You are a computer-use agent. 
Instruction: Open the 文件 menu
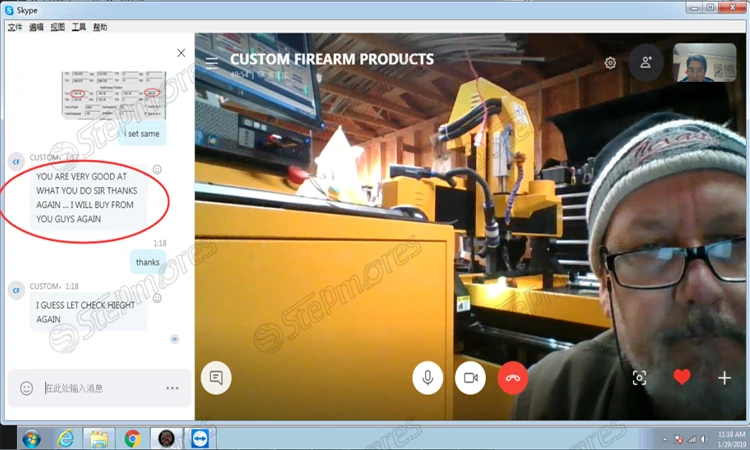tap(15, 28)
